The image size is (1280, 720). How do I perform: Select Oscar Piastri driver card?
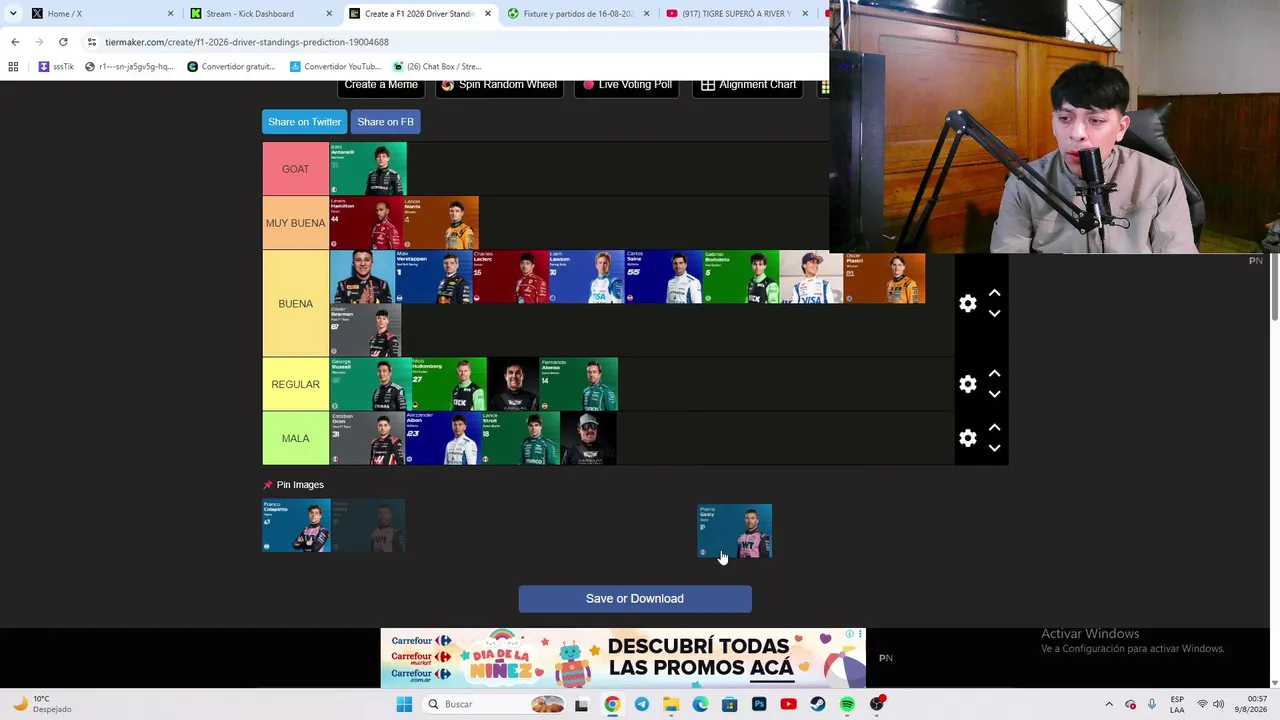coord(884,277)
